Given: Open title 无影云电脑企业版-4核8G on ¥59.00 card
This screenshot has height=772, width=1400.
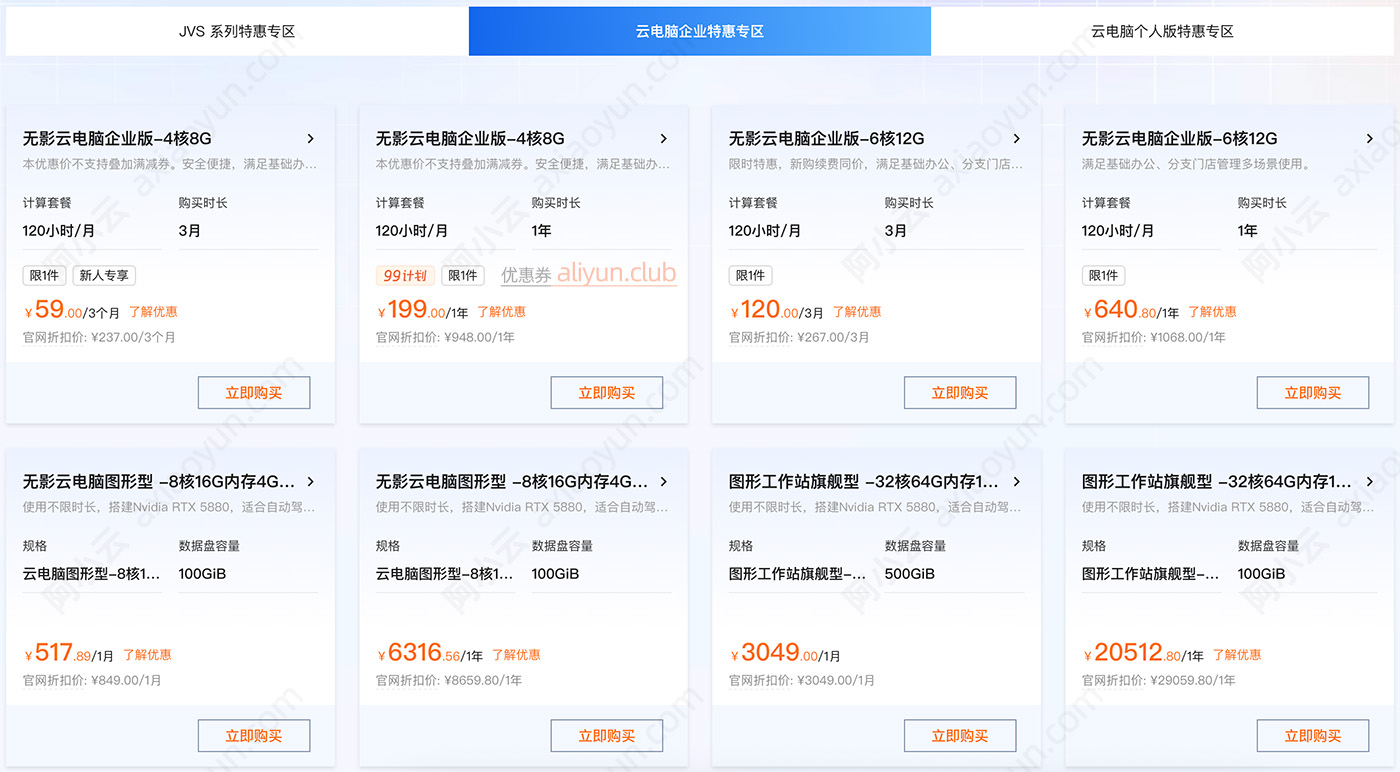Looking at the screenshot, I should pyautogui.click(x=117, y=139).
